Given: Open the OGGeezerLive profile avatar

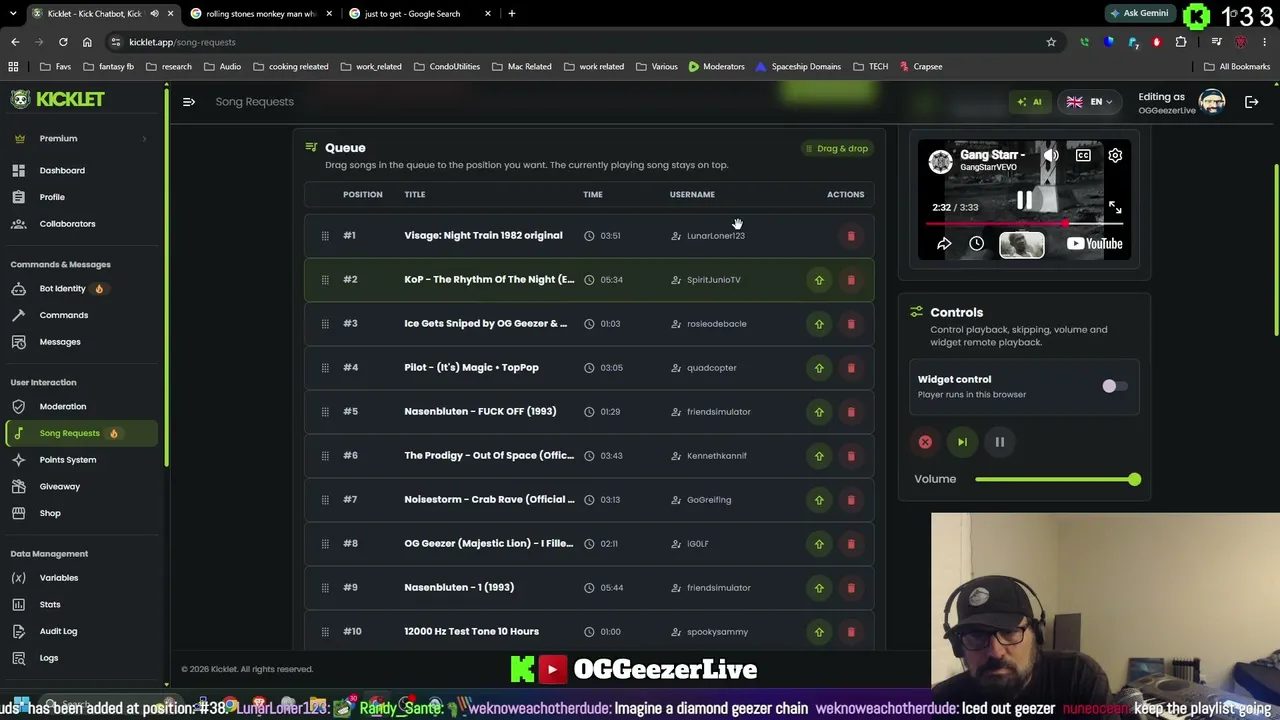Looking at the screenshot, I should tap(1212, 102).
